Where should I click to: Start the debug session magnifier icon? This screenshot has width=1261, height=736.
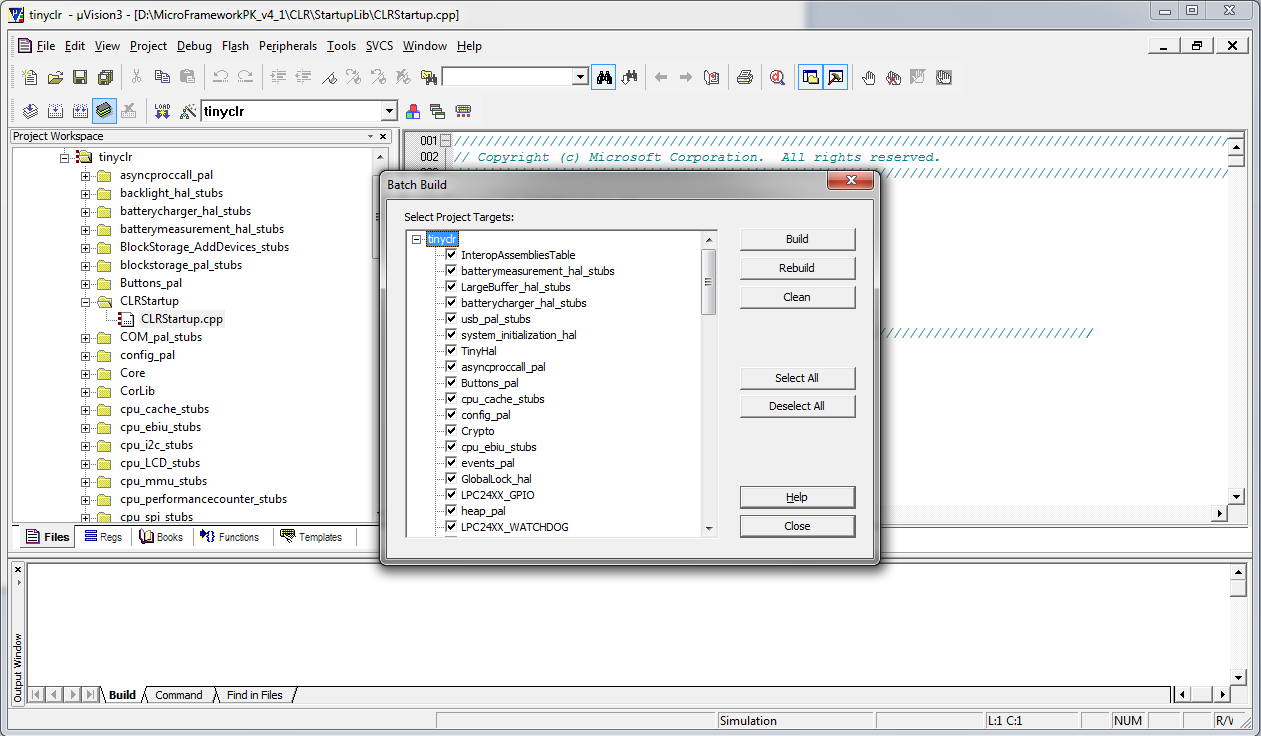(777, 77)
